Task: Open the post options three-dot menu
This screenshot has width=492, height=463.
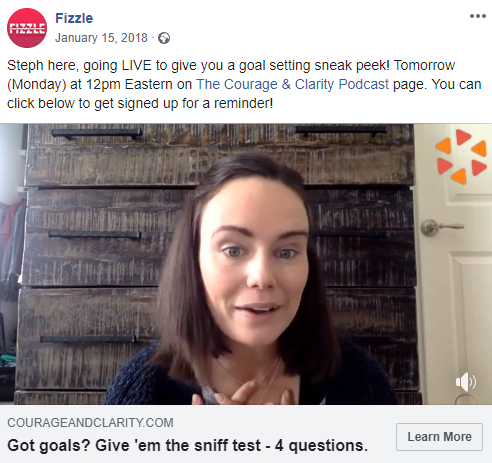Action: click(x=478, y=16)
